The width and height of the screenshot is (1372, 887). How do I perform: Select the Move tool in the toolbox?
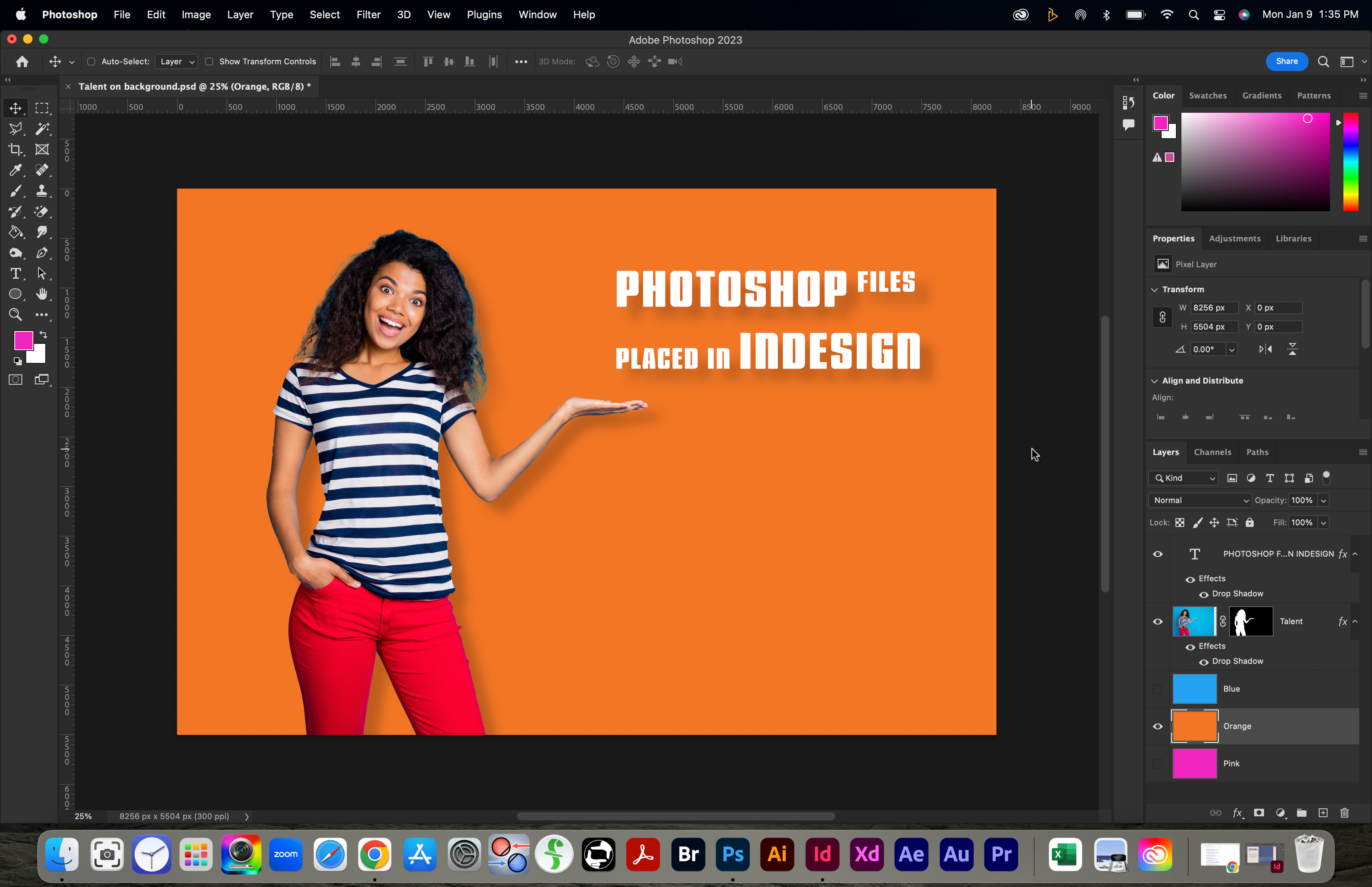[x=15, y=108]
